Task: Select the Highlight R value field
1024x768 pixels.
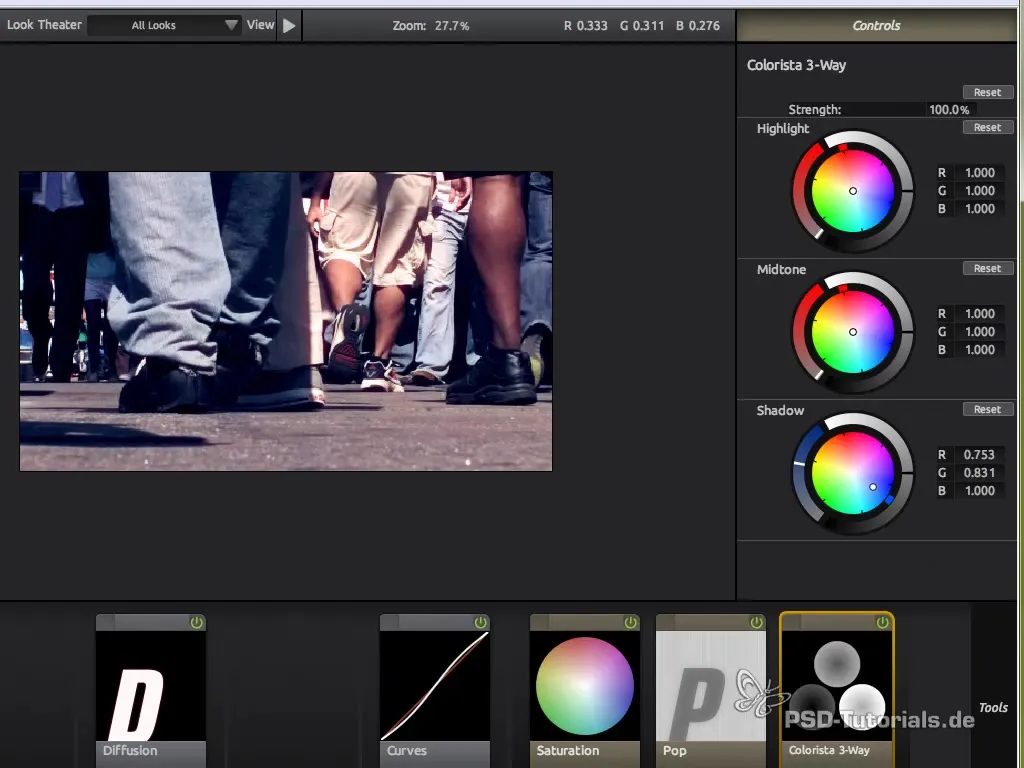Action: point(980,173)
